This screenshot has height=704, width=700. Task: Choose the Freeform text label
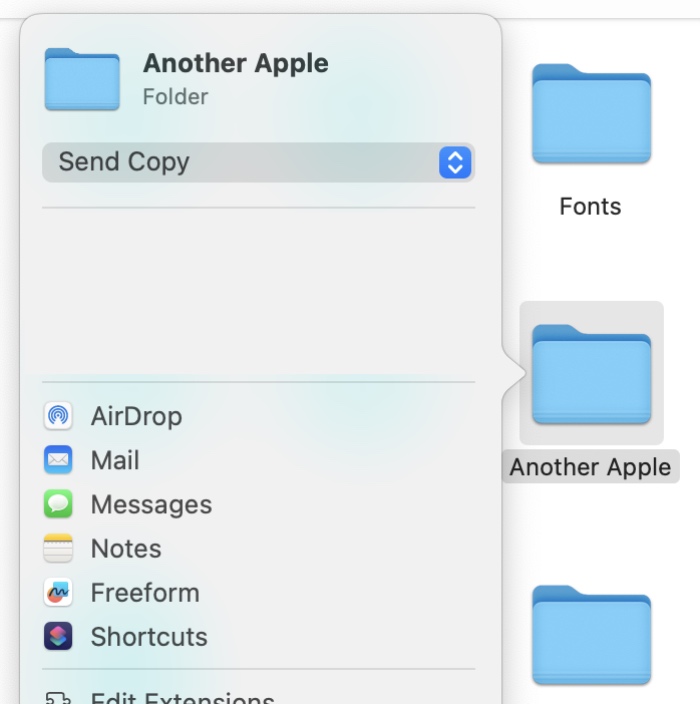coord(145,592)
